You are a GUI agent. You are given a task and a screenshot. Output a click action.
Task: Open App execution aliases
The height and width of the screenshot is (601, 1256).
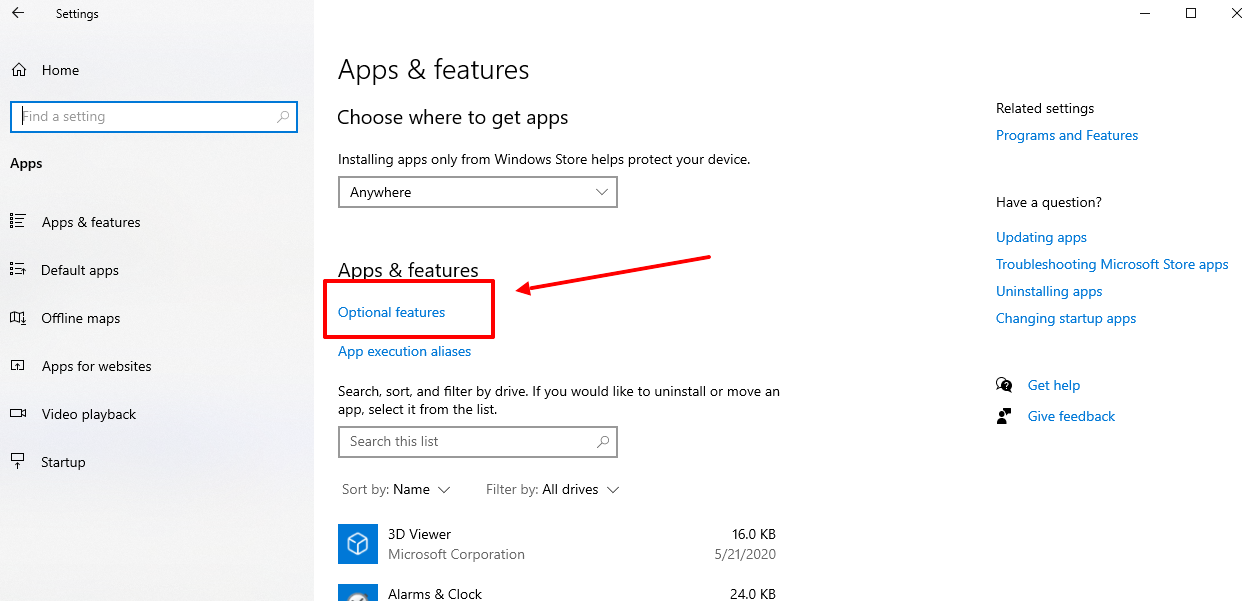tap(404, 351)
